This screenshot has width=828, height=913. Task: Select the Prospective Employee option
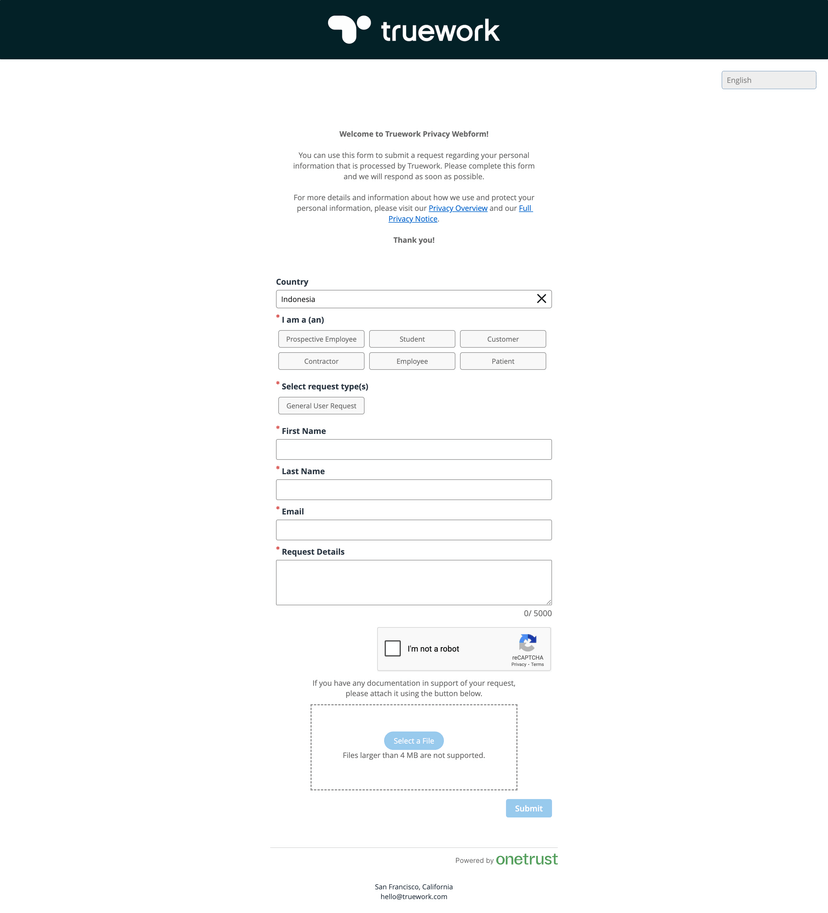(321, 338)
